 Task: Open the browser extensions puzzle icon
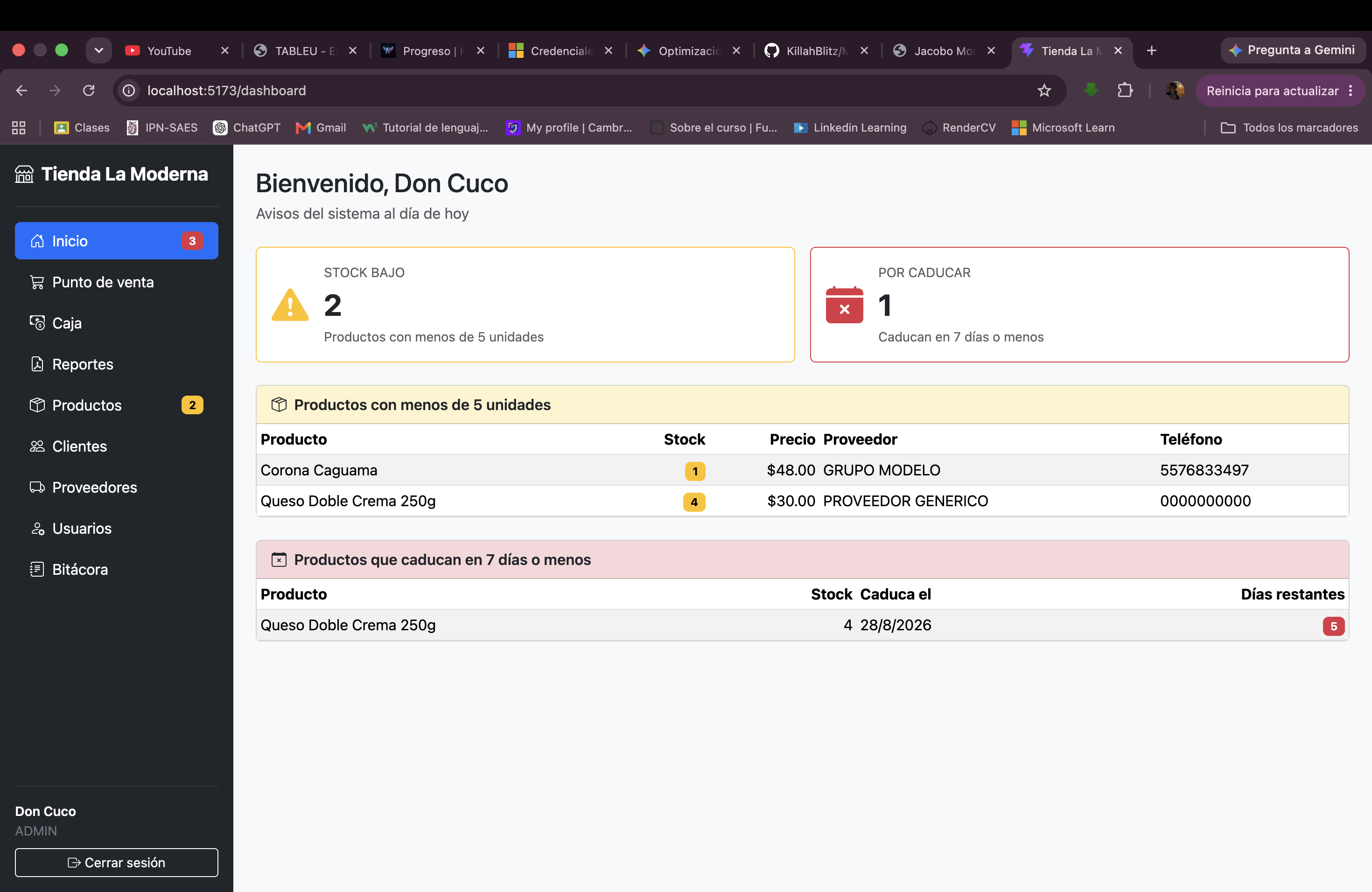[1125, 91]
